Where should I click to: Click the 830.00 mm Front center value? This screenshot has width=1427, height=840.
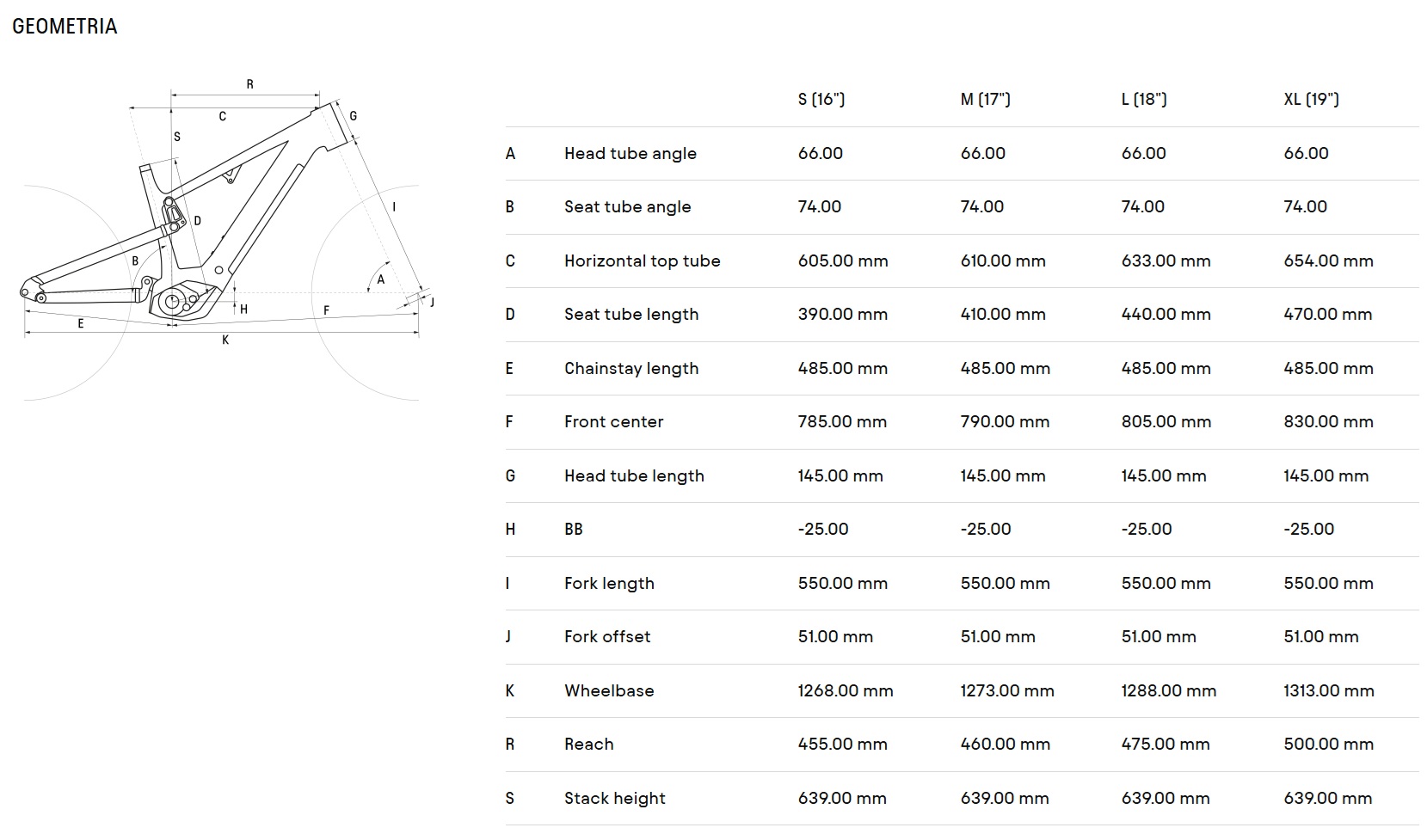tap(1328, 422)
